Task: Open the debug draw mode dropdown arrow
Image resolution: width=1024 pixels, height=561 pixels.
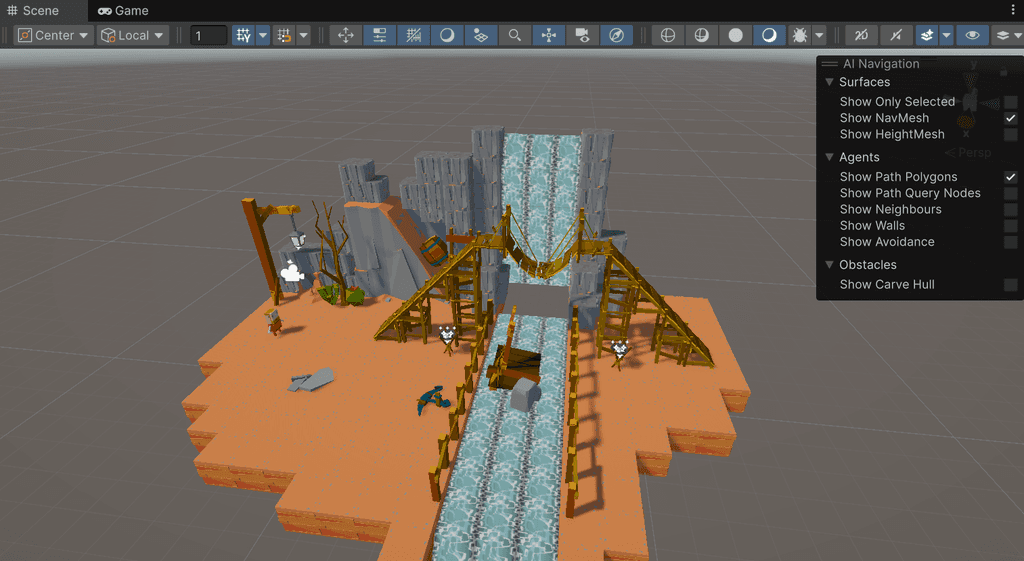Action: (x=819, y=35)
